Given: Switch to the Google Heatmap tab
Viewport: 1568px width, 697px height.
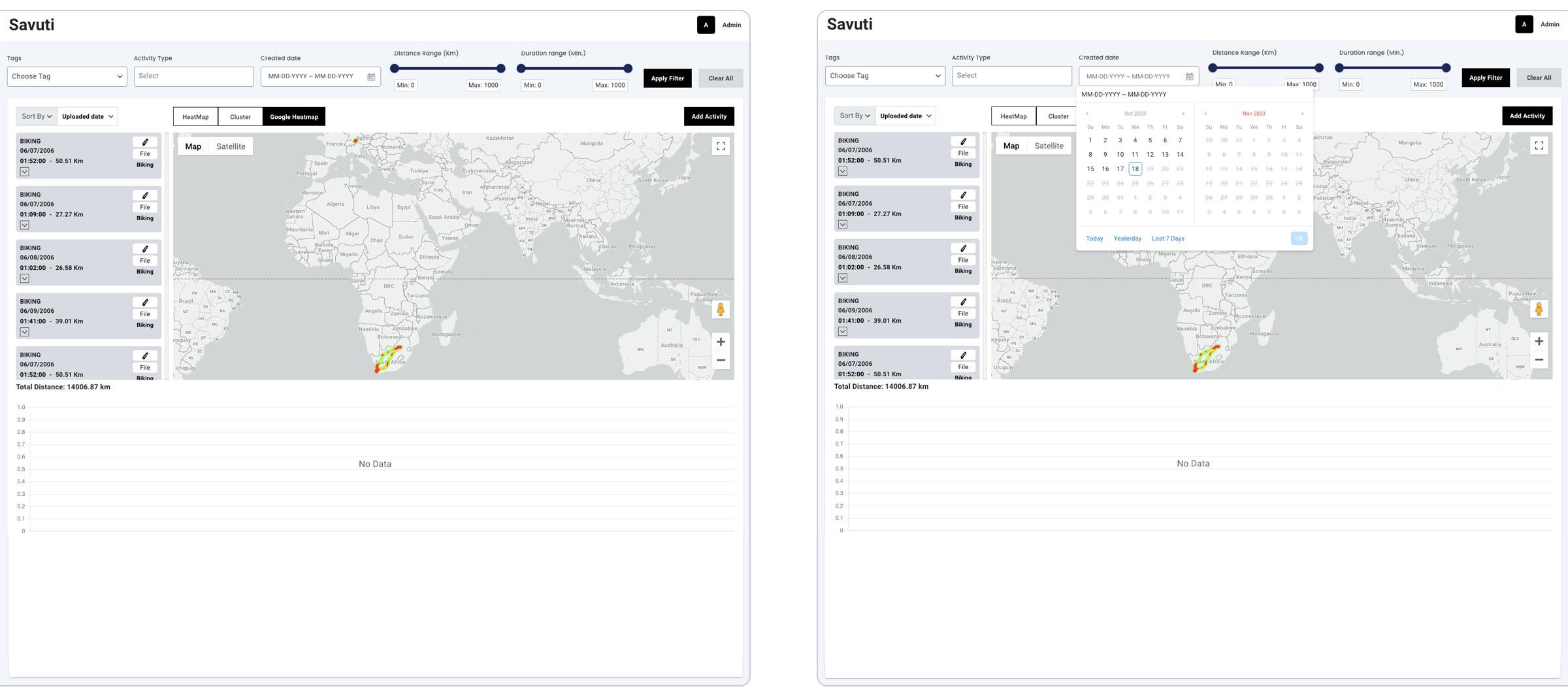Looking at the screenshot, I should (x=294, y=117).
